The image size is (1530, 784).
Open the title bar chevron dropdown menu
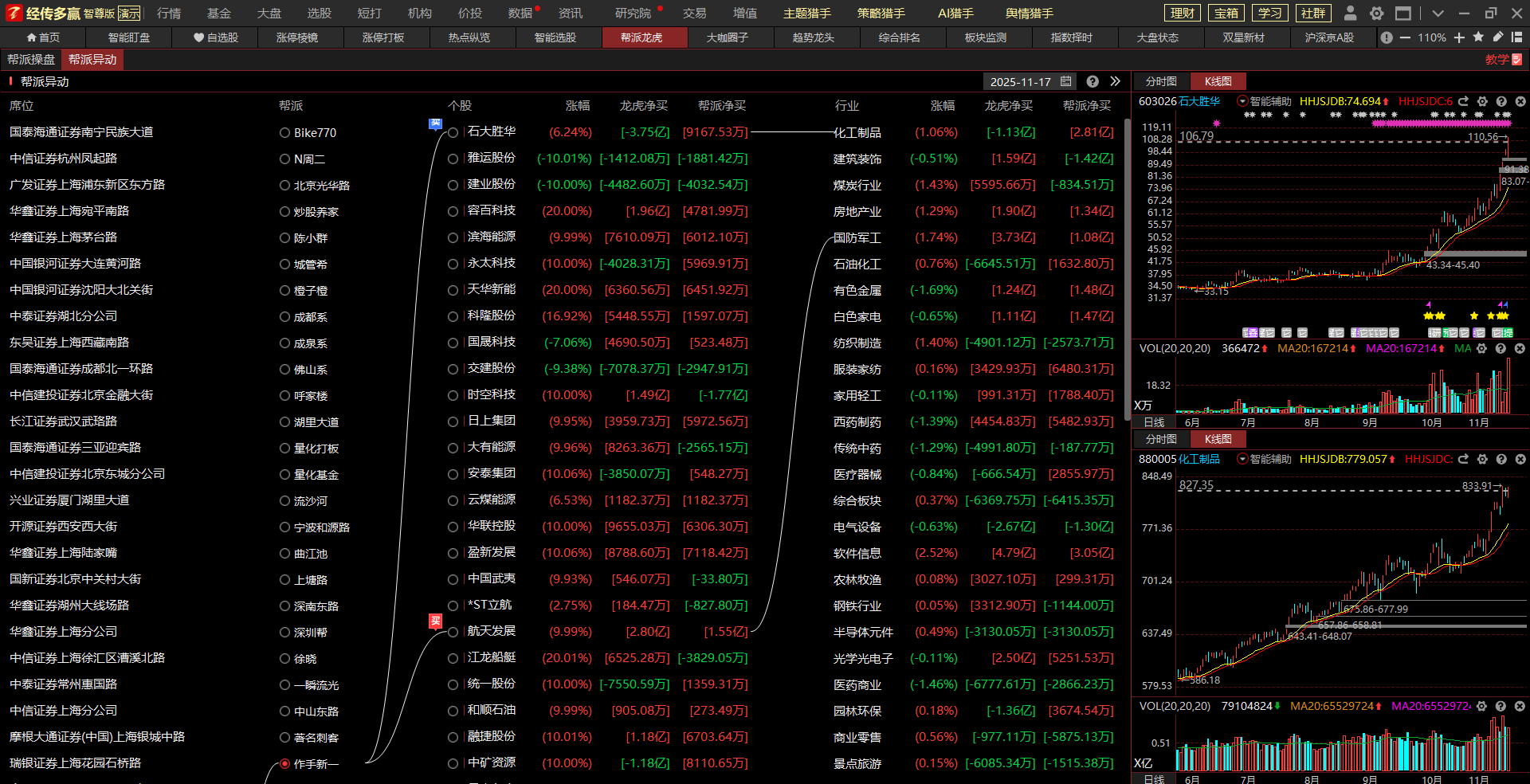1438,14
